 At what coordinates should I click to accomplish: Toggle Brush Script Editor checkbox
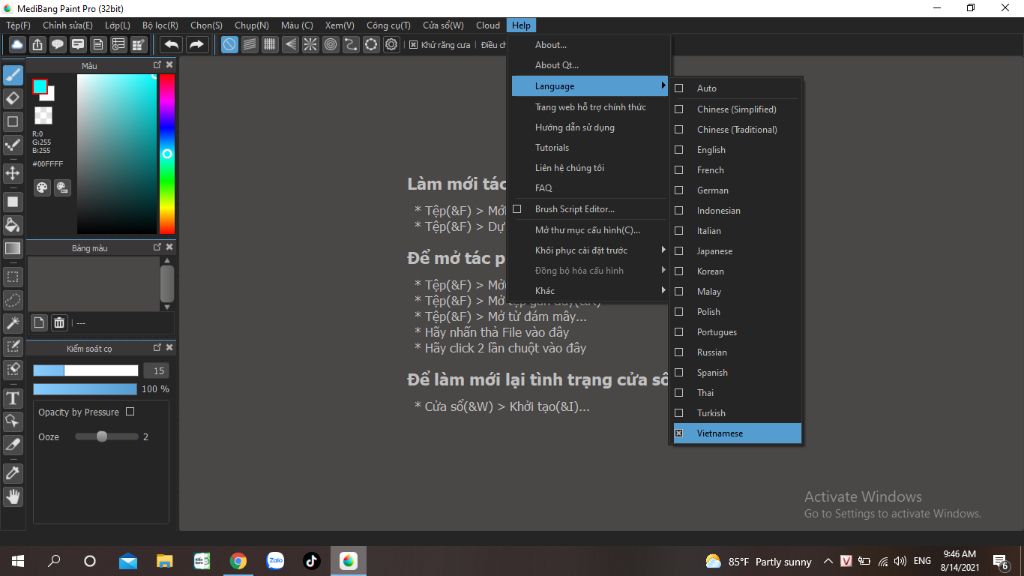(x=517, y=209)
